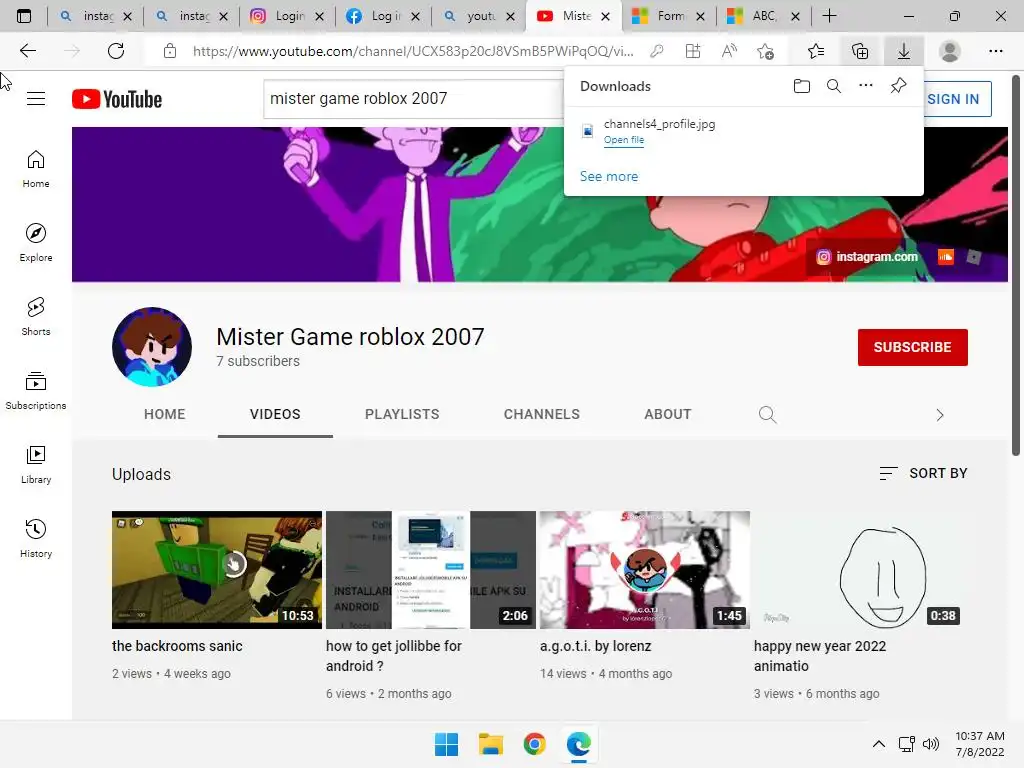Image resolution: width=1024 pixels, height=768 pixels.
Task: Click the channel search magnifier icon
Action: click(x=767, y=415)
